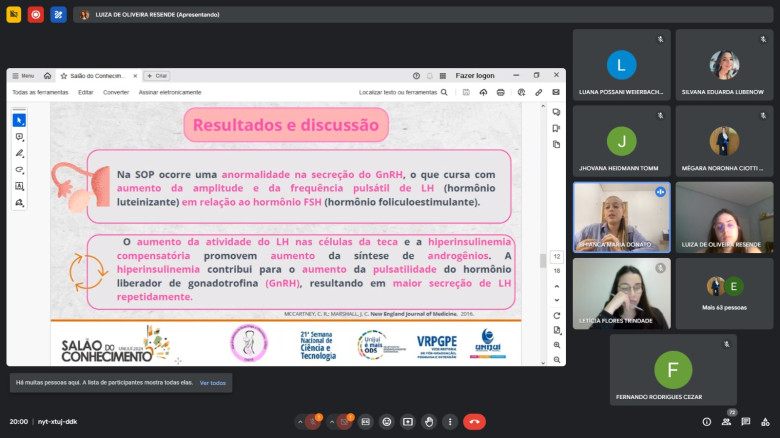Toggle the camera on or off
The image size is (780, 438).
345,422
